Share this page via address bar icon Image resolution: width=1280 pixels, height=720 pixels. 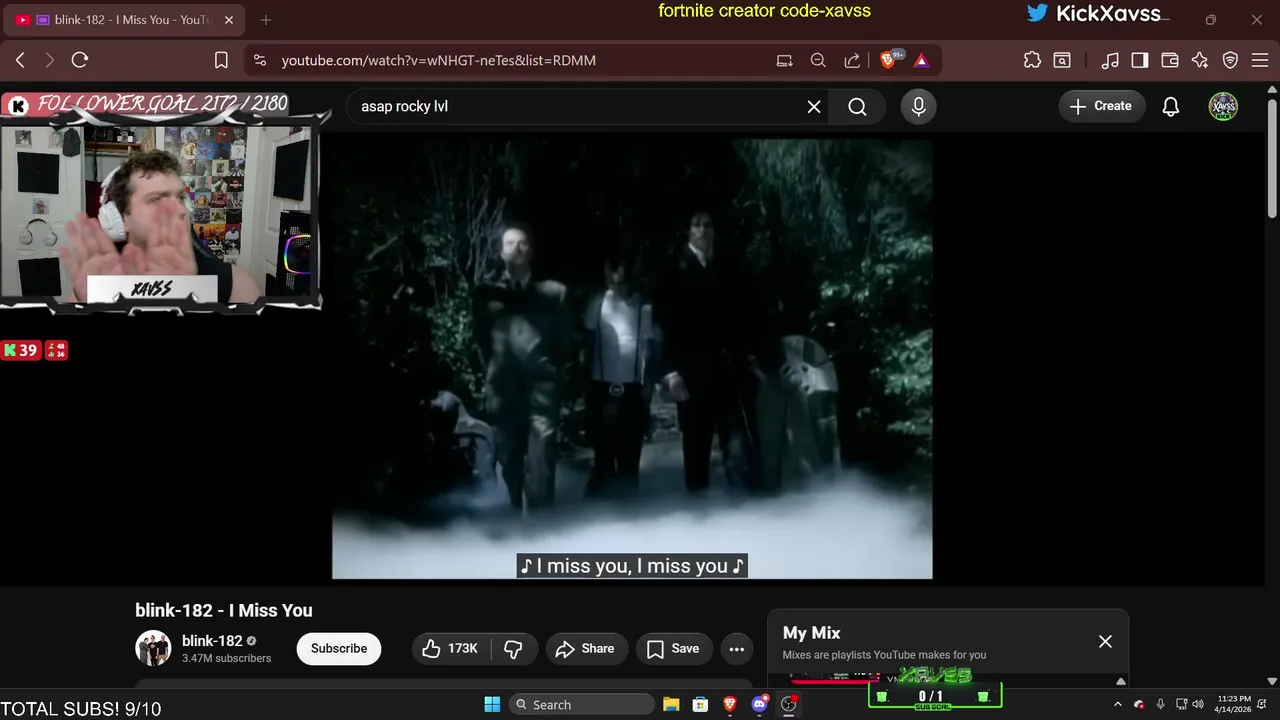852,60
